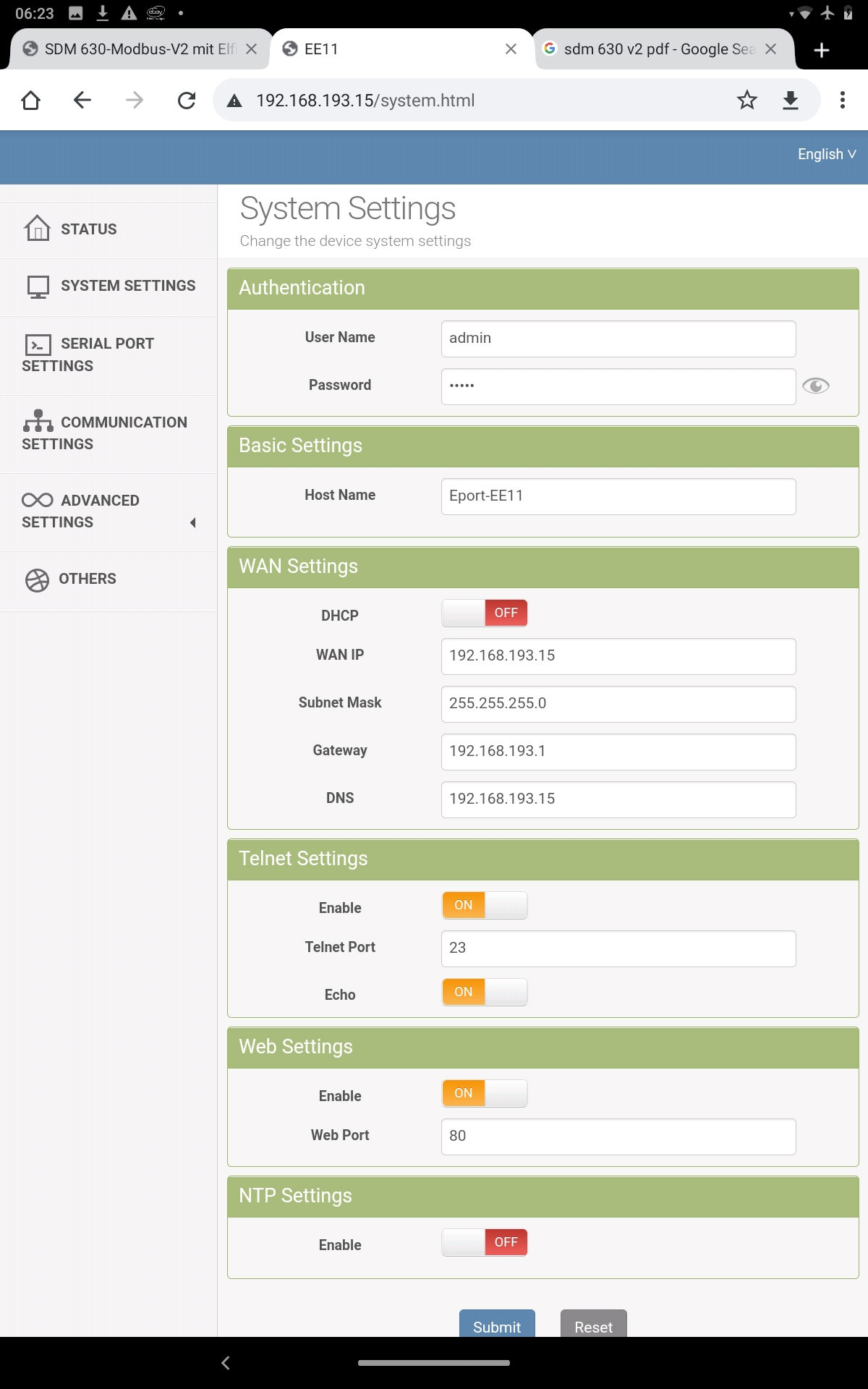The image size is (868, 1389).
Task: Tap the Android home gesture pill
Action: [x=434, y=1362]
